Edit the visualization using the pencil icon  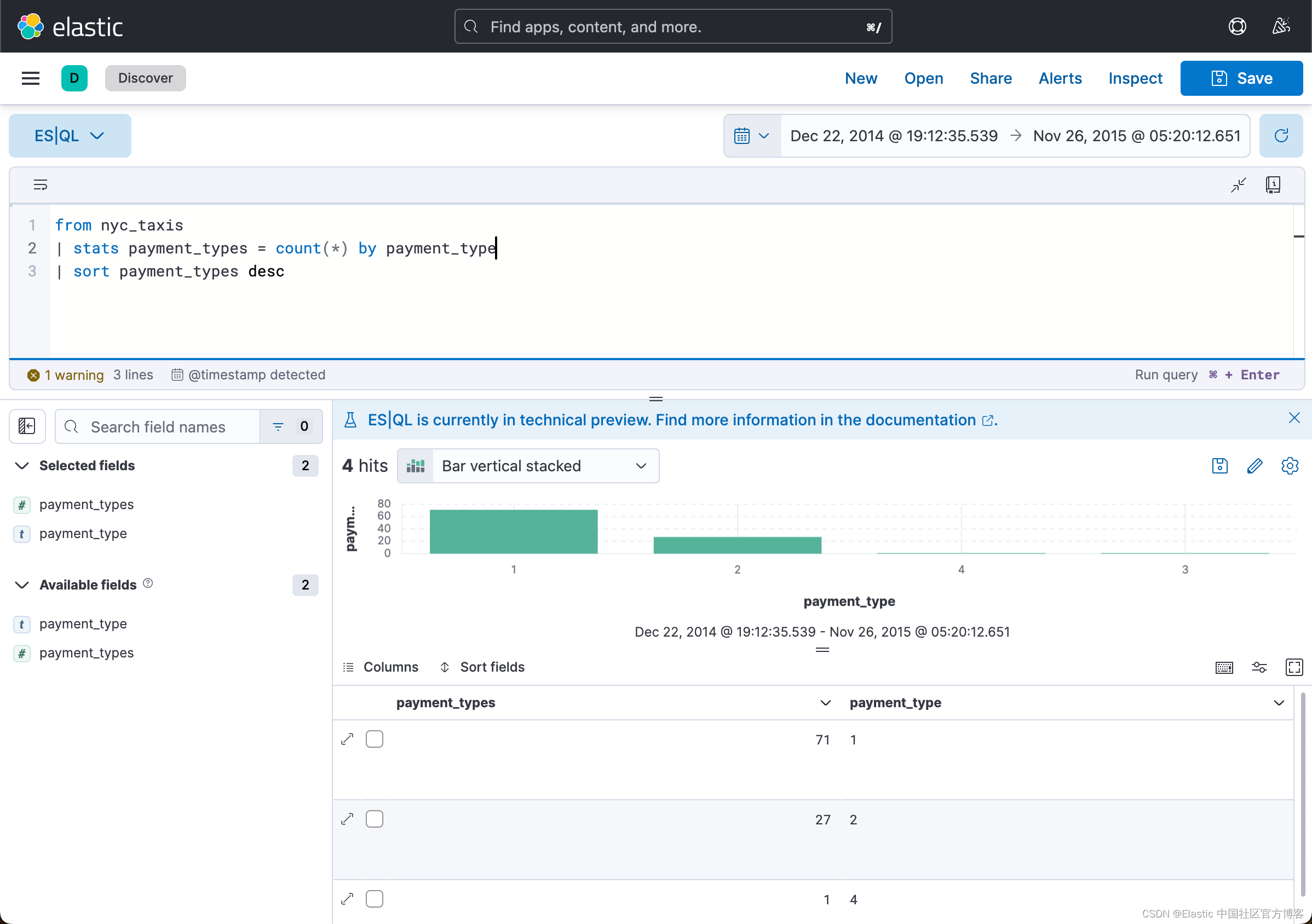pyautogui.click(x=1255, y=465)
